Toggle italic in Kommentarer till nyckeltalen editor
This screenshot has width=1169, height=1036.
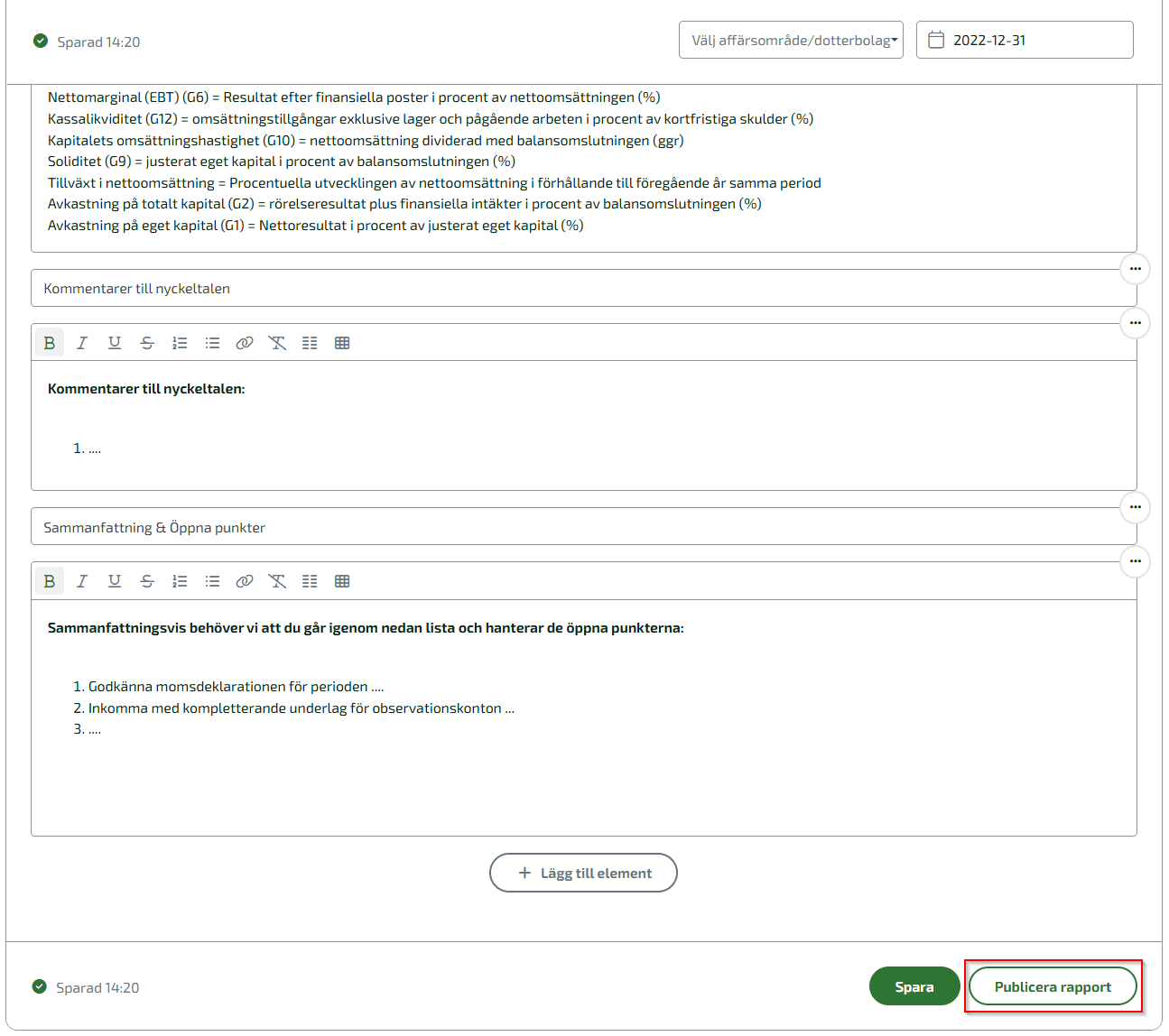(82, 343)
